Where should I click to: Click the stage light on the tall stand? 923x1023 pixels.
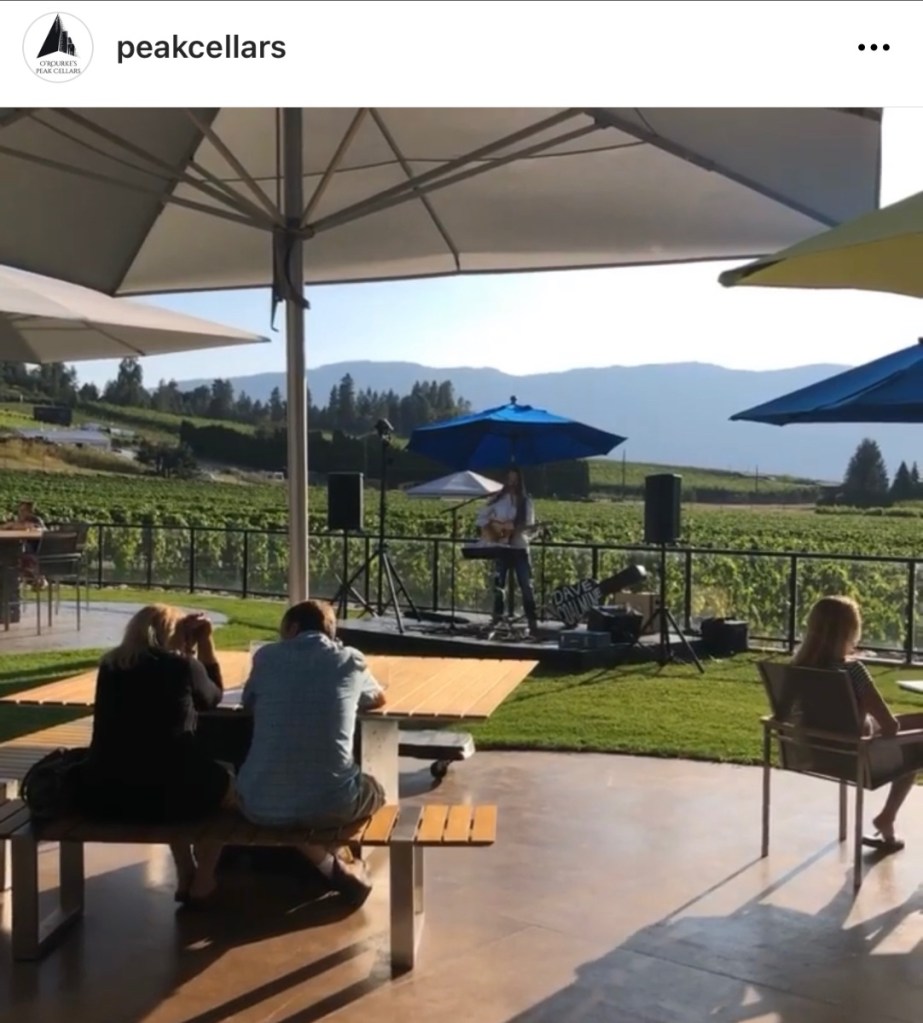coord(384,428)
